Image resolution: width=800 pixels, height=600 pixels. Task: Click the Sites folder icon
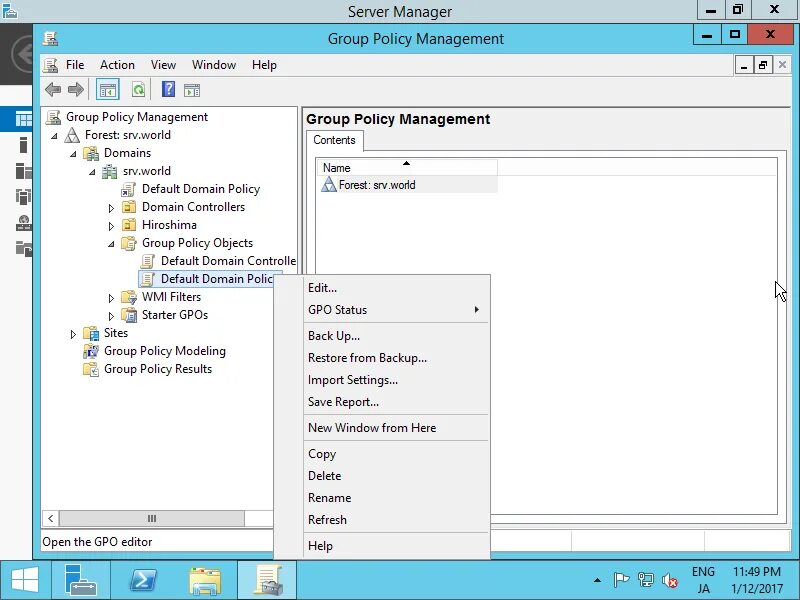pyautogui.click(x=91, y=333)
